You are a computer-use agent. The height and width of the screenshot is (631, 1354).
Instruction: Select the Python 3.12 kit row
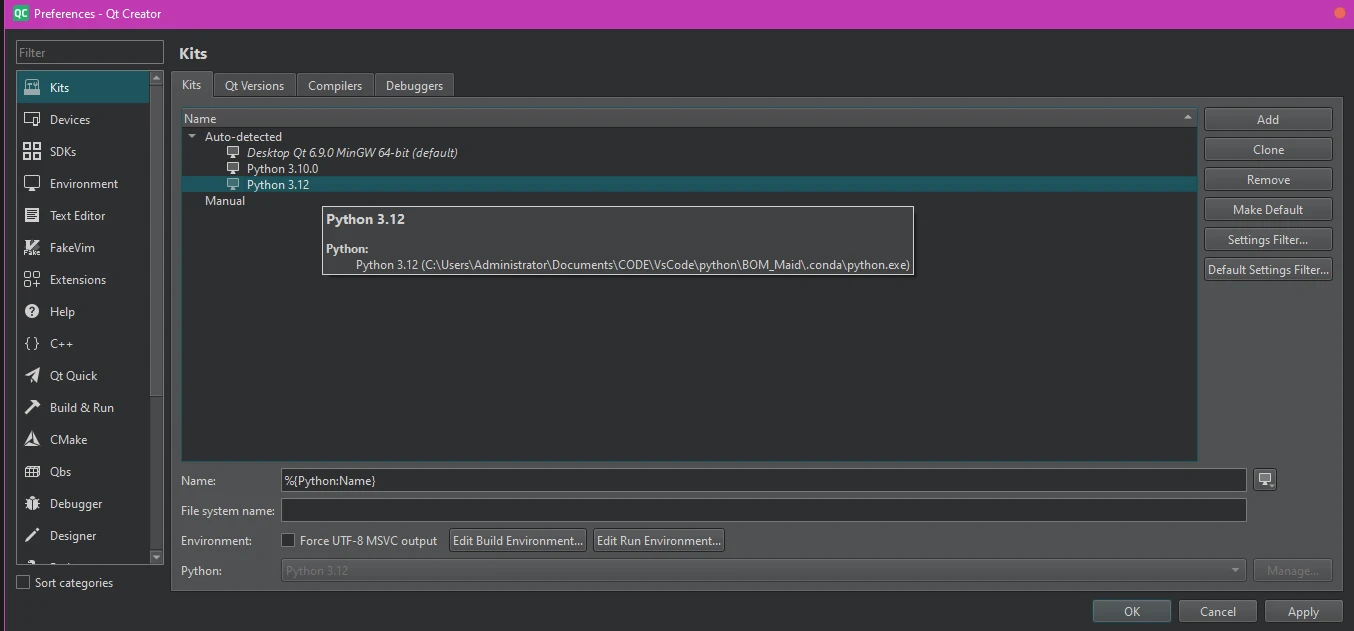tap(689, 184)
